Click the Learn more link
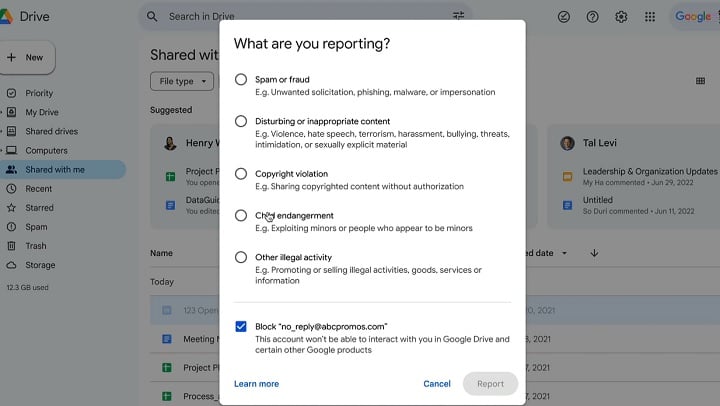The width and height of the screenshot is (720, 406). click(256, 384)
